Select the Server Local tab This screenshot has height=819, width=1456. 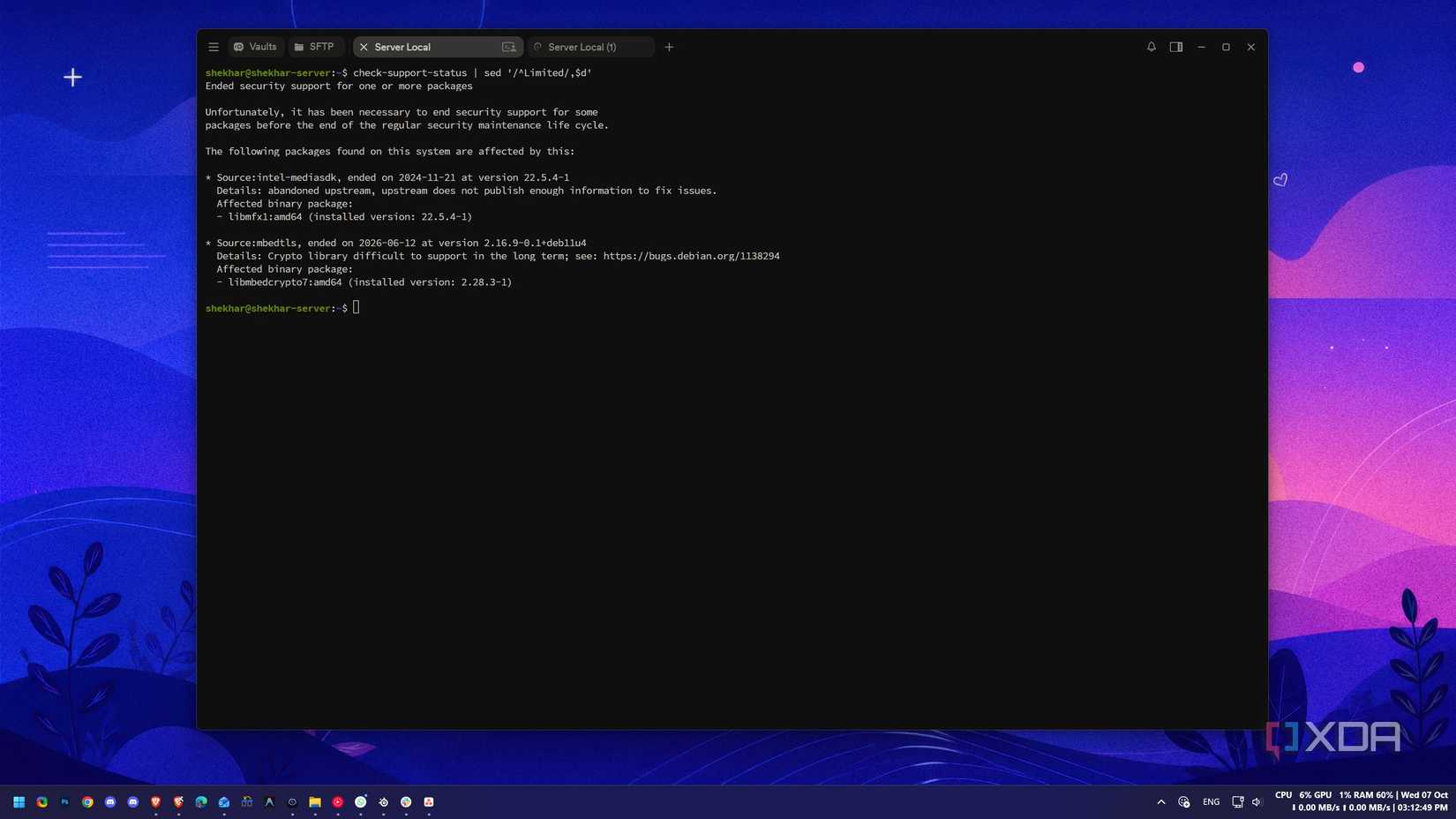click(x=438, y=47)
